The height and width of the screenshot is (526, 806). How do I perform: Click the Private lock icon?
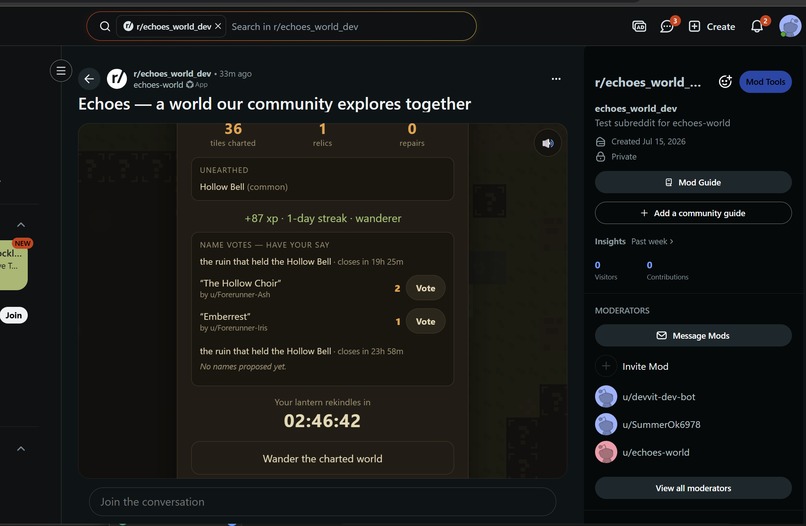point(600,157)
